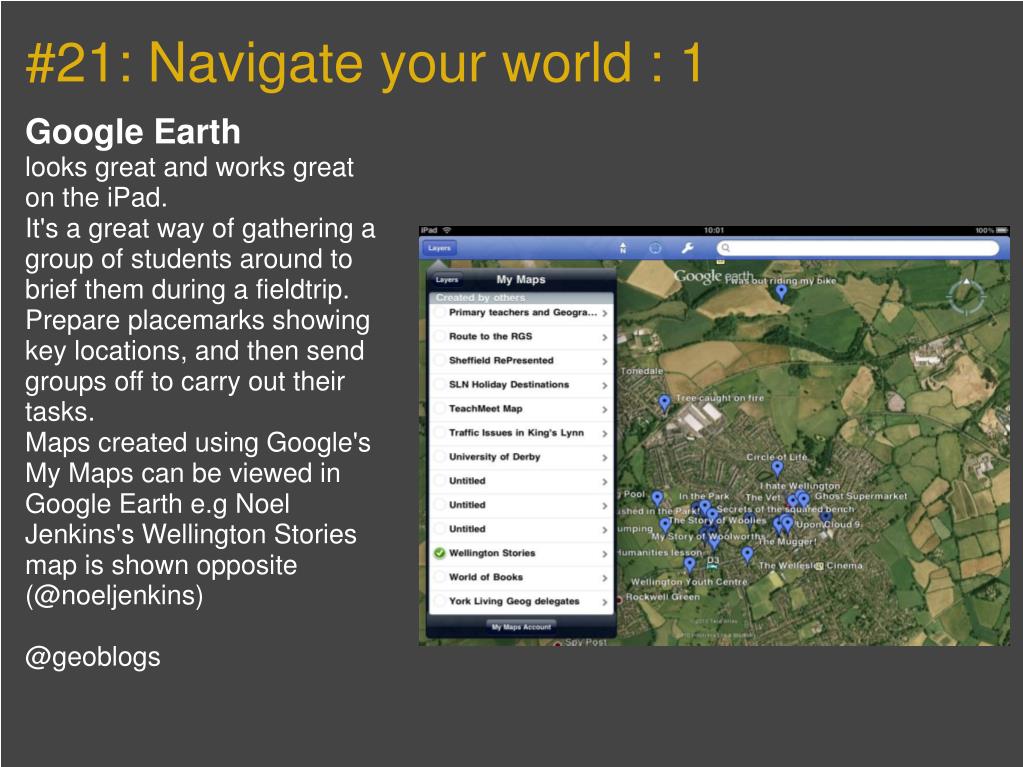Click the 'Tonedale' map label
1023x767 pixels.
(641, 370)
